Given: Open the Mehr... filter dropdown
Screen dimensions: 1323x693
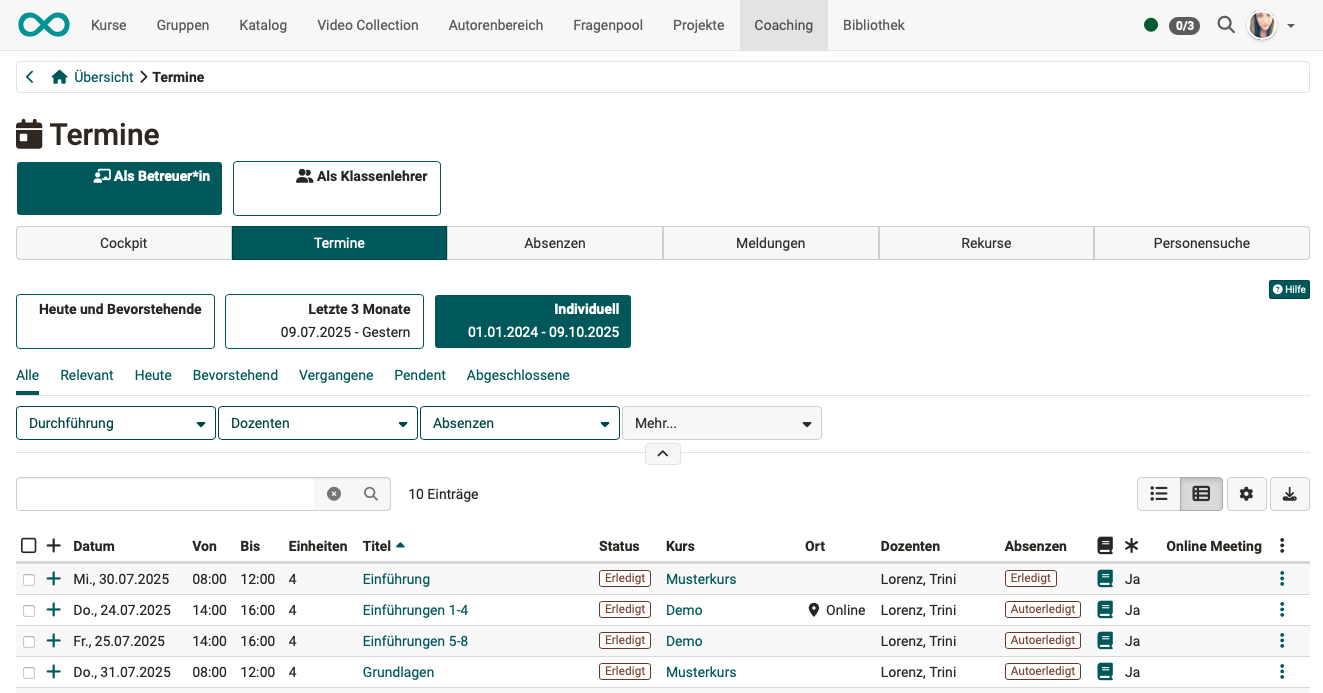Looking at the screenshot, I should (x=721, y=422).
